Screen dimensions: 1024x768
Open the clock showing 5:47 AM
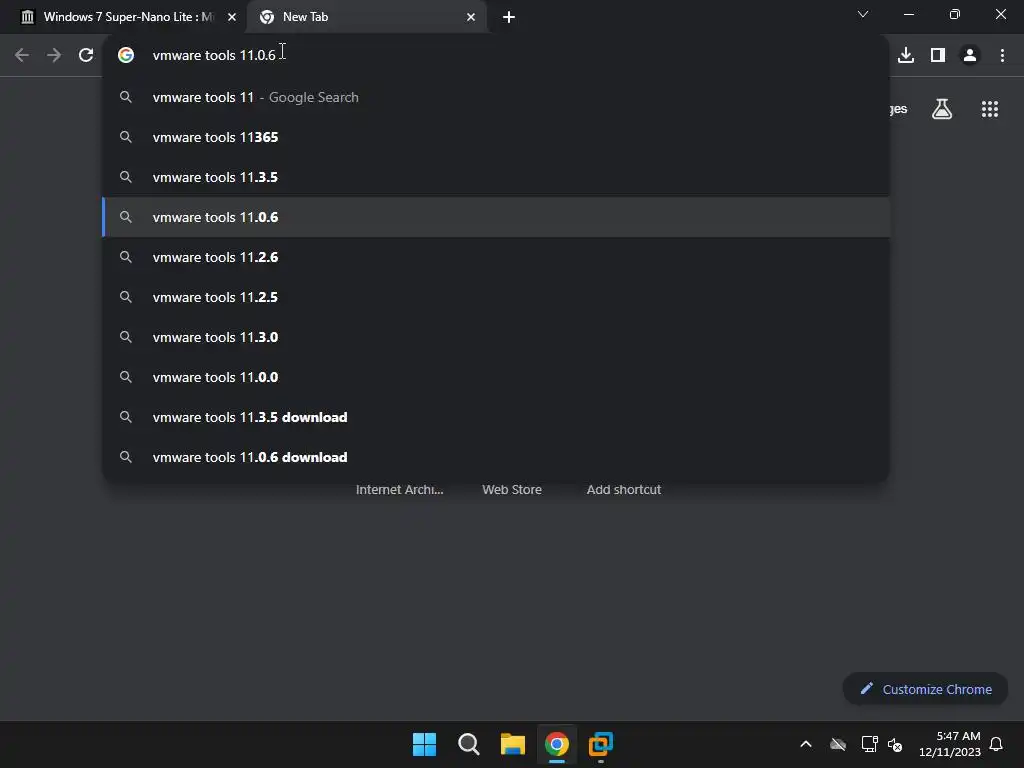click(950, 744)
